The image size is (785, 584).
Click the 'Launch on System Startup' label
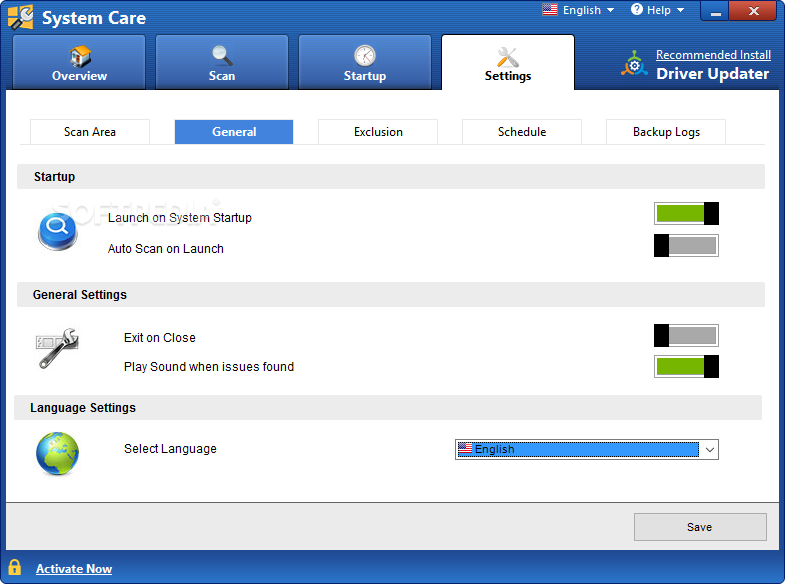pyautogui.click(x=180, y=218)
